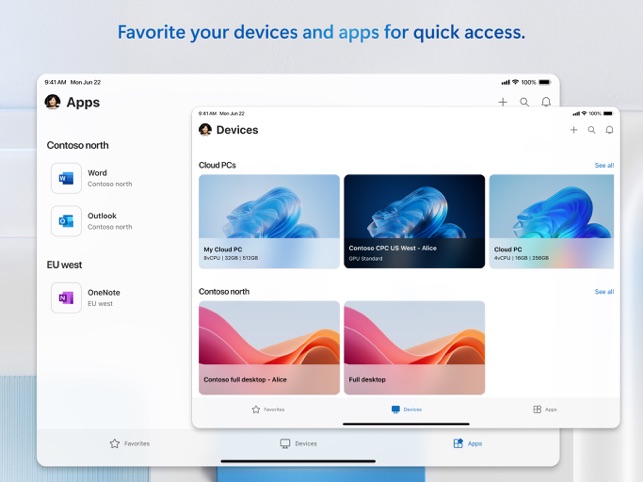
Task: Click the EU west heading
Action: [x=64, y=265]
